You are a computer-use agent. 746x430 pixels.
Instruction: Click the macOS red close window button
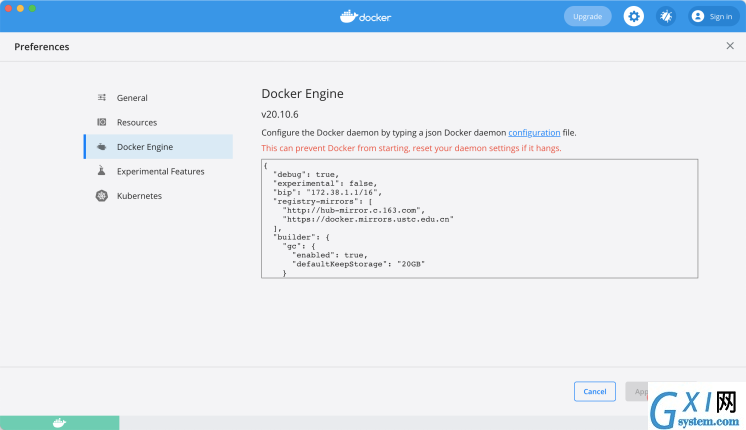point(8,8)
